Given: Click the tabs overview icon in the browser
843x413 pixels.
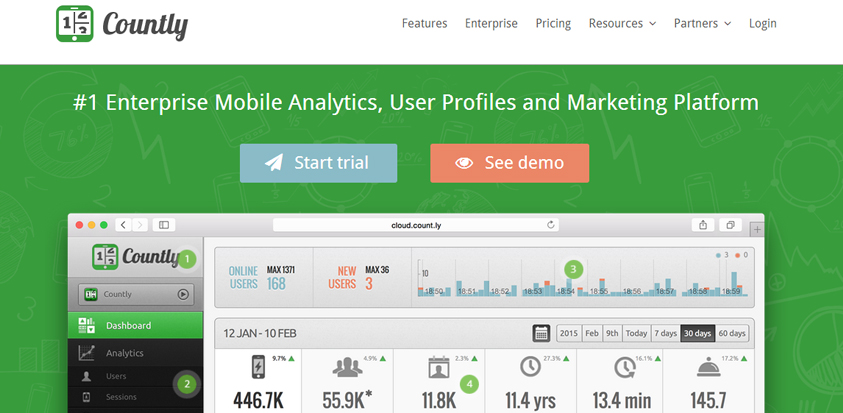Looking at the screenshot, I should (x=731, y=225).
